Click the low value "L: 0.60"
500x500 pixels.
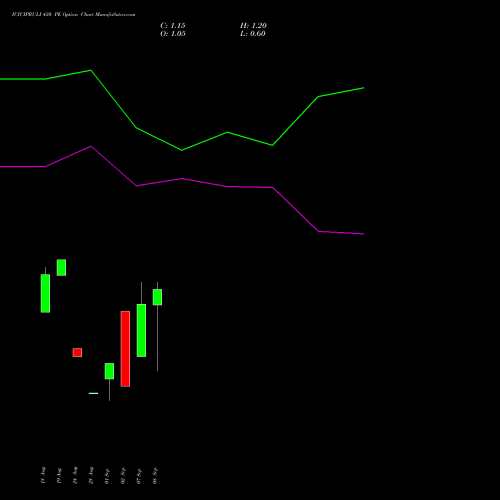[253, 34]
